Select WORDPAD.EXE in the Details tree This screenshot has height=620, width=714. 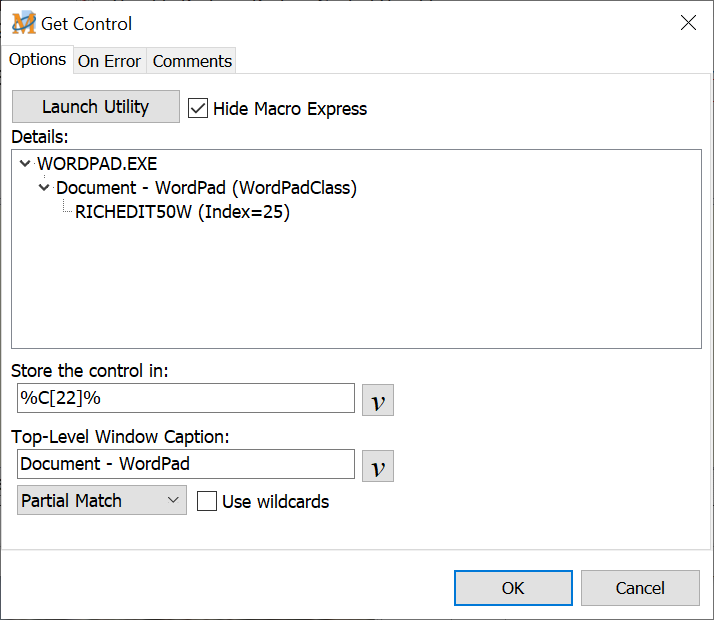coord(97,164)
